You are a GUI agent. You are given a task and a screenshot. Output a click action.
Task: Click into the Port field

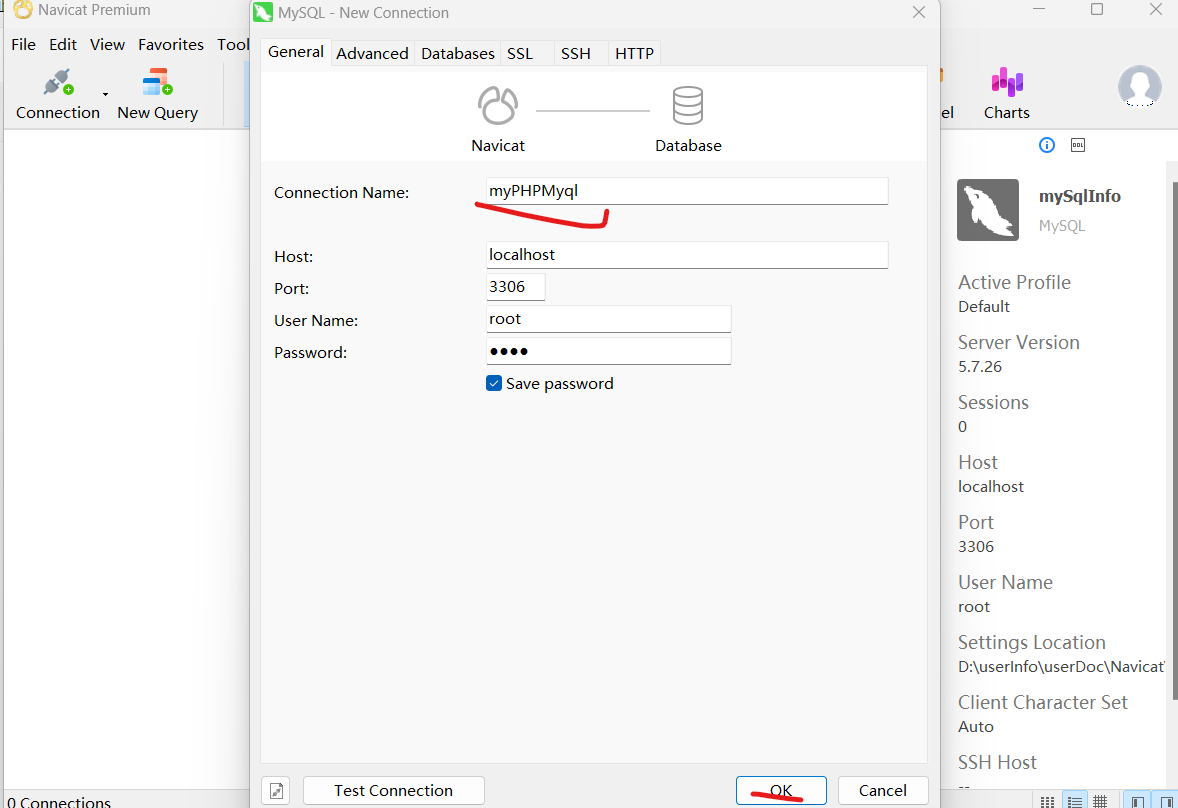click(515, 287)
